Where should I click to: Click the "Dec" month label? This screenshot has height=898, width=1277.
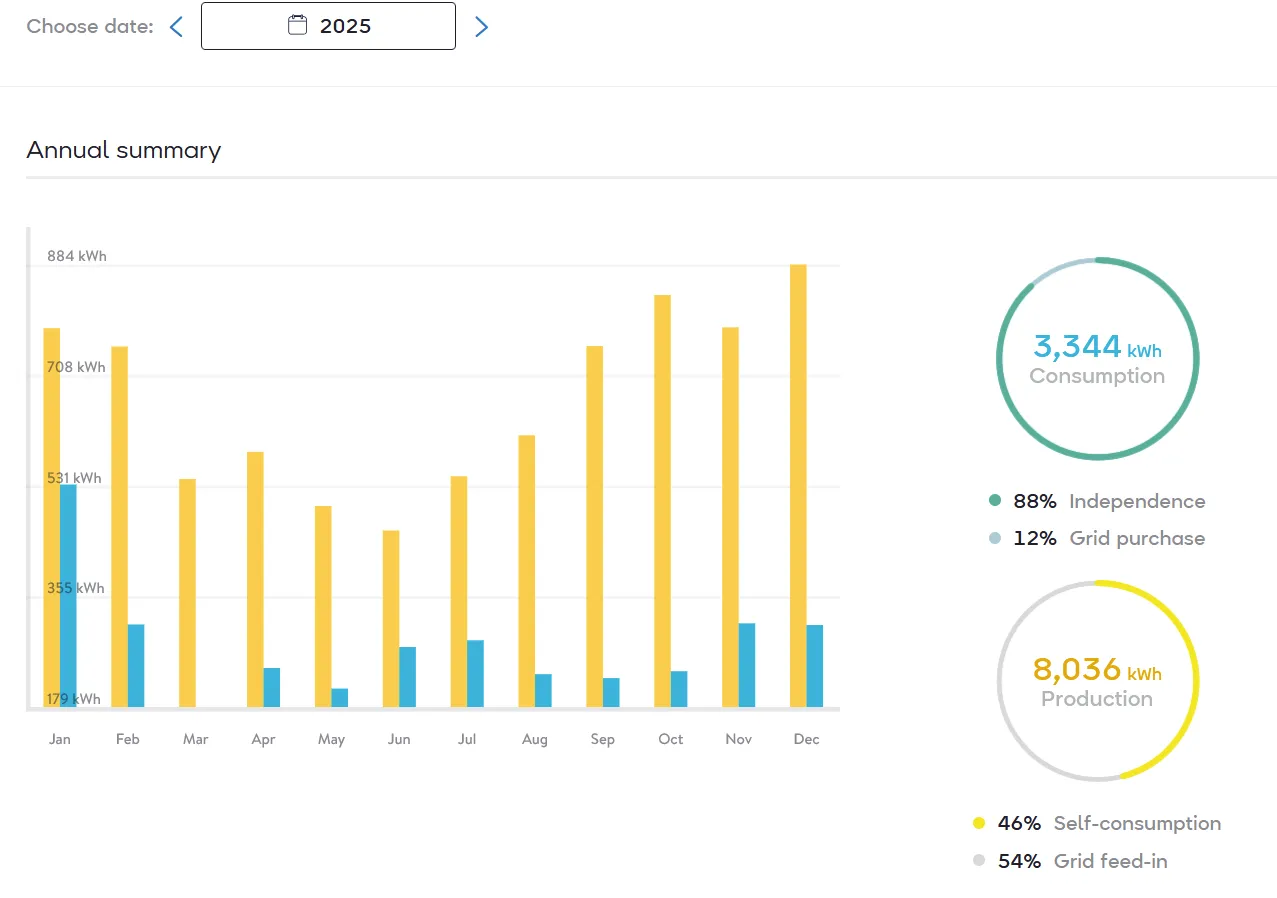806,739
